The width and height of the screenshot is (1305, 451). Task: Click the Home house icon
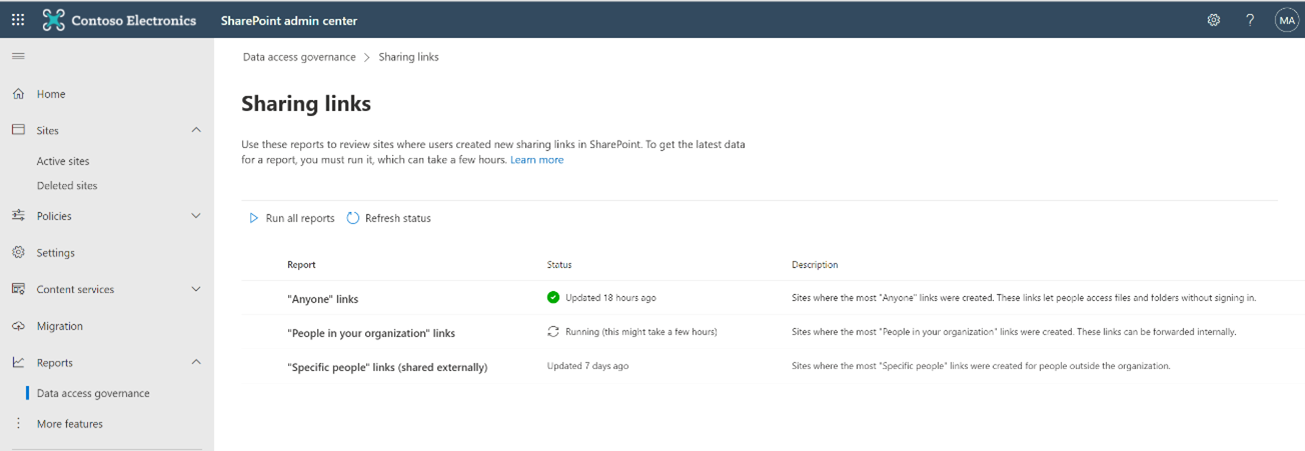(18, 94)
